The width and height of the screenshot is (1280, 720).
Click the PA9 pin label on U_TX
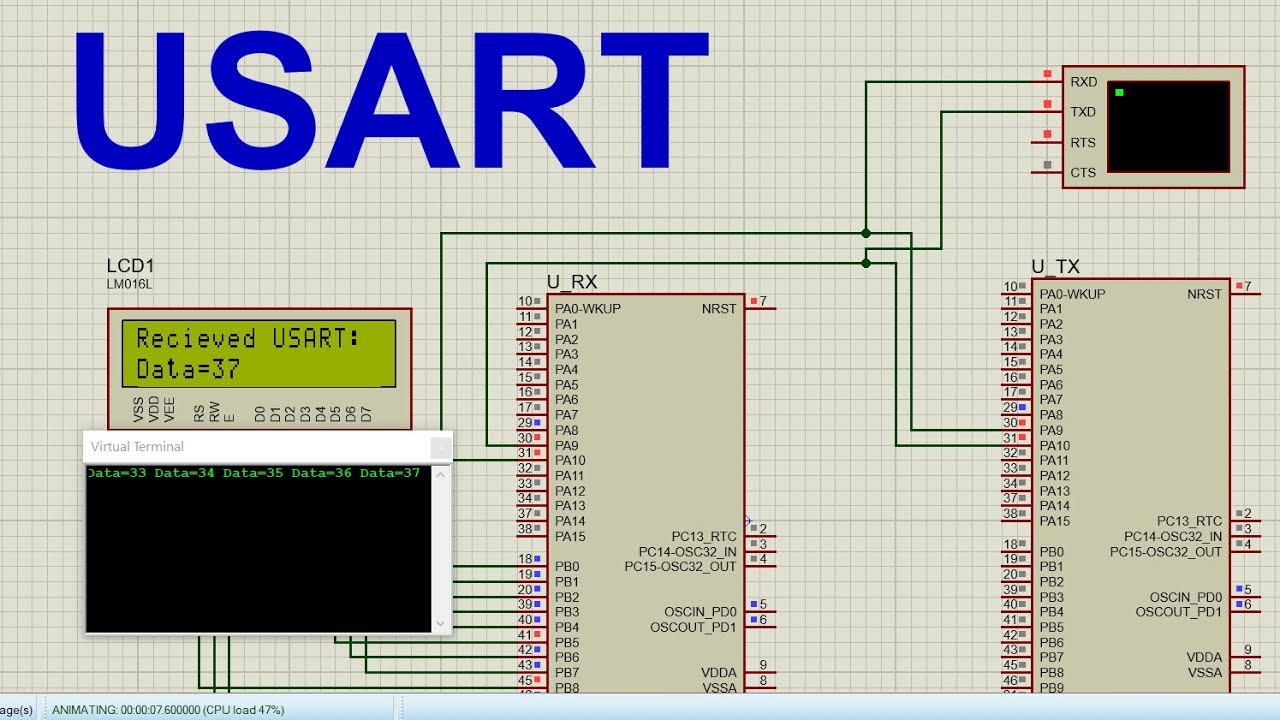1051,431
